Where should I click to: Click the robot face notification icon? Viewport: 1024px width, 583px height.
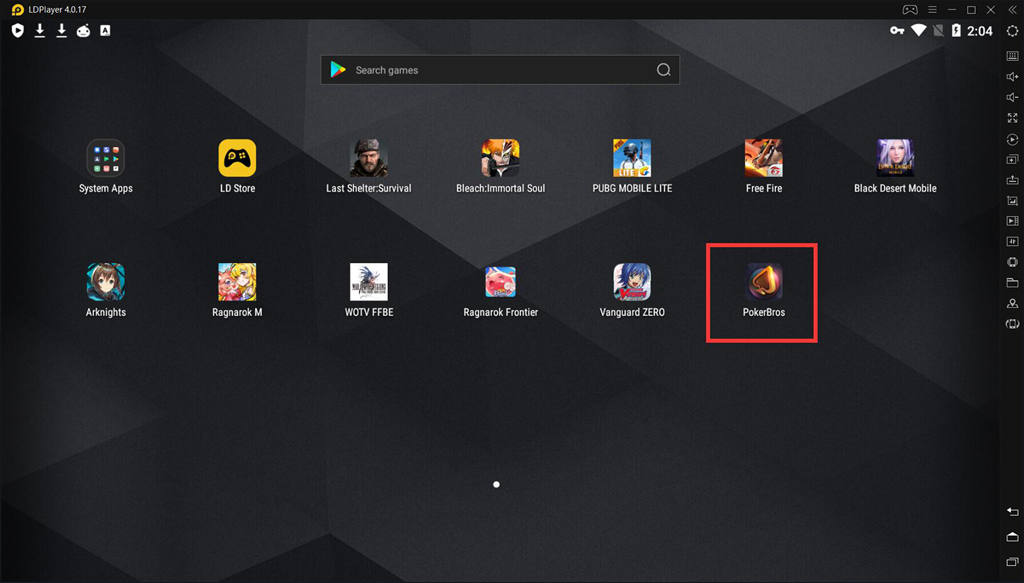84,31
